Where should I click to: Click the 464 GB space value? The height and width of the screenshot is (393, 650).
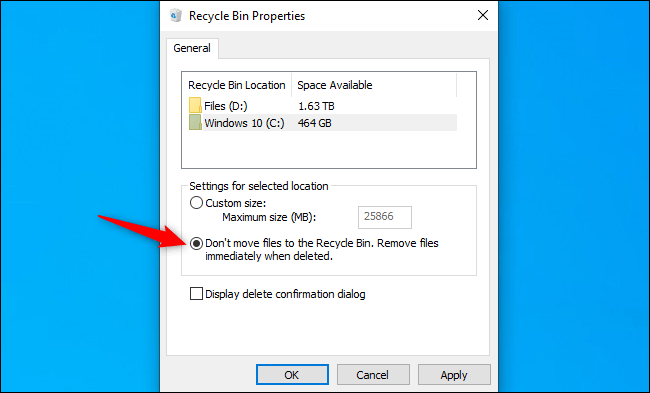(x=314, y=123)
